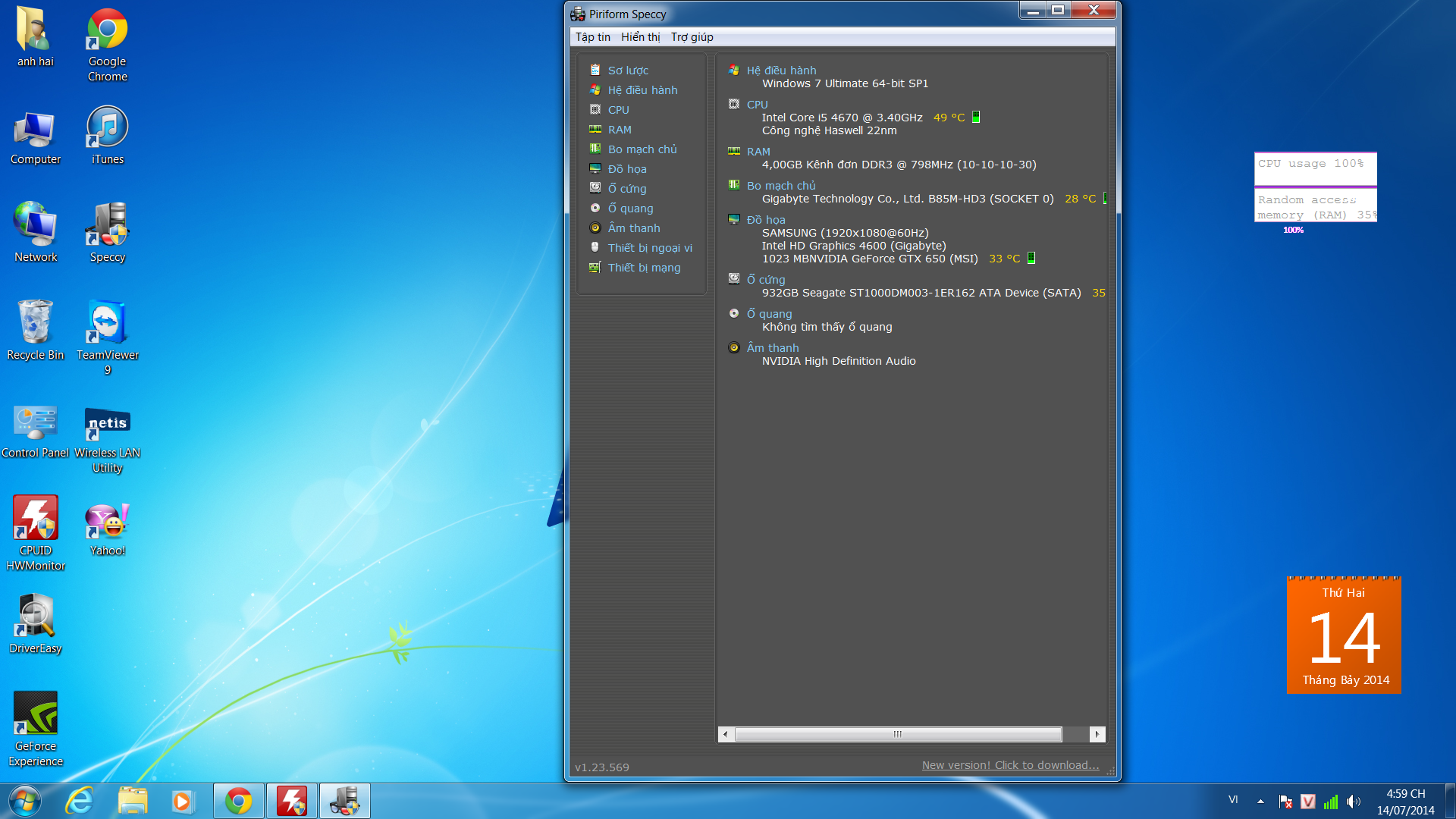
Task: Open Windows Media Player from taskbar
Action: [182, 802]
